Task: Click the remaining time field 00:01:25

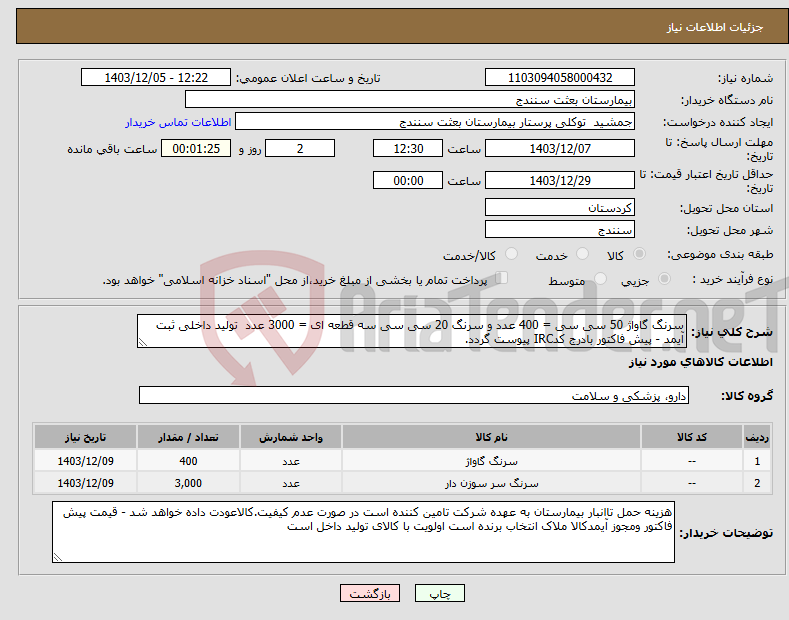Action: click(196, 148)
